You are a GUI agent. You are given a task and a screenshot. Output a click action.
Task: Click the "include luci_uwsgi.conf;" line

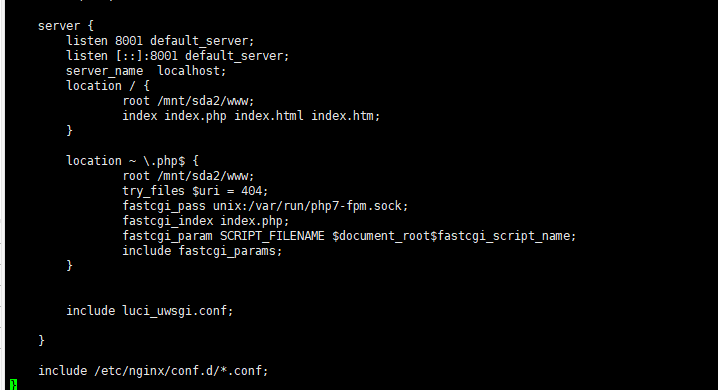150,311
